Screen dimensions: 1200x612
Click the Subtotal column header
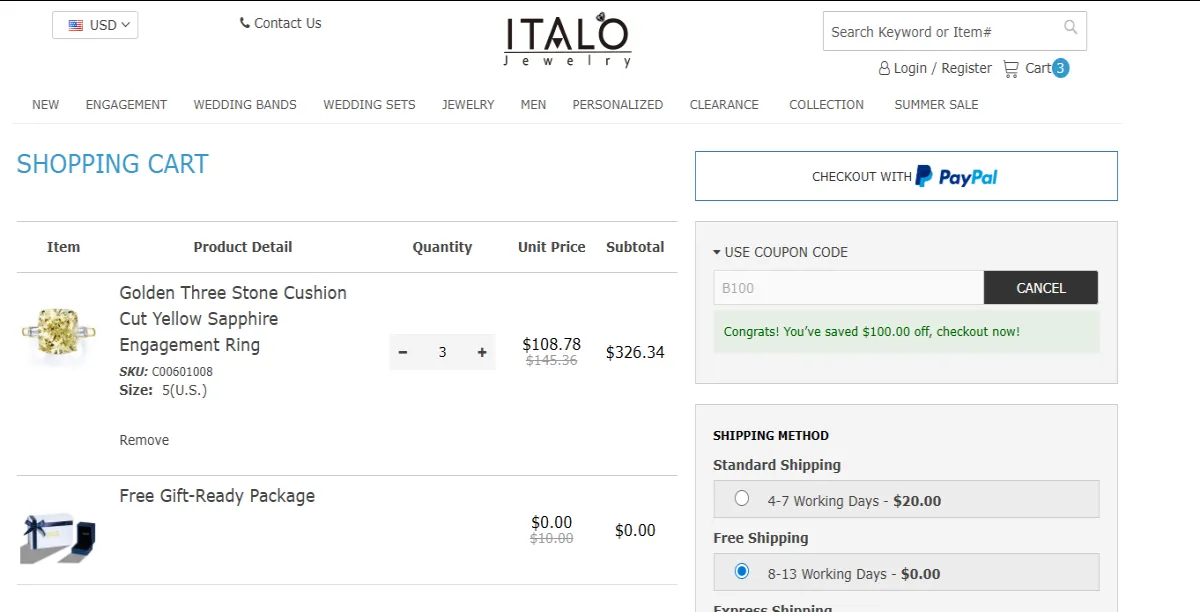point(635,247)
